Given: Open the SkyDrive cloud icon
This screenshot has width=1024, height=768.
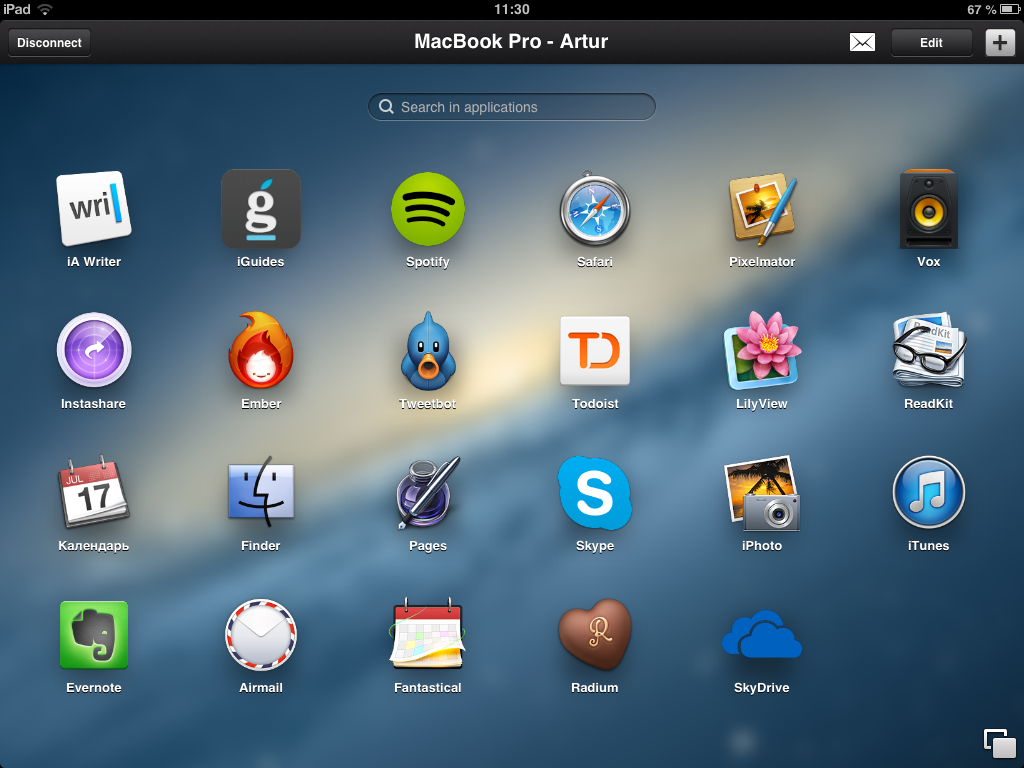Looking at the screenshot, I should (x=762, y=635).
